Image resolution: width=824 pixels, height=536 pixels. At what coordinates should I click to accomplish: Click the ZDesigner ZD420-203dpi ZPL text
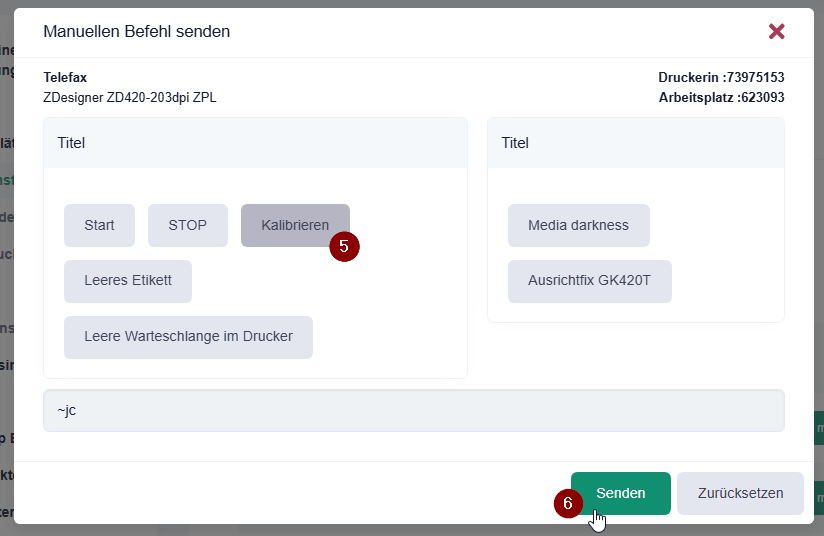pos(130,98)
